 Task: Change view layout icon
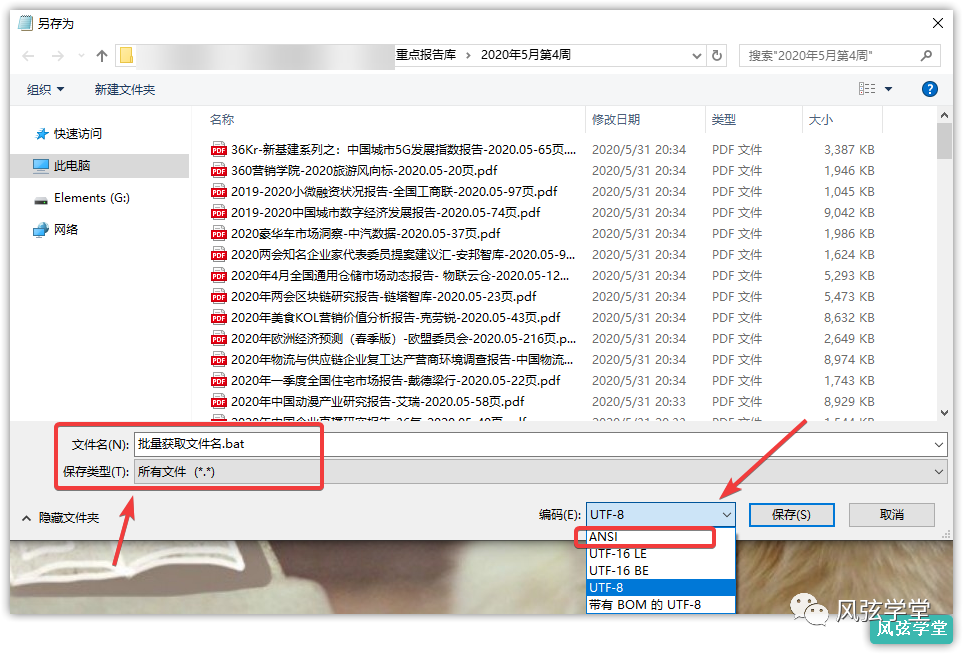(867, 89)
